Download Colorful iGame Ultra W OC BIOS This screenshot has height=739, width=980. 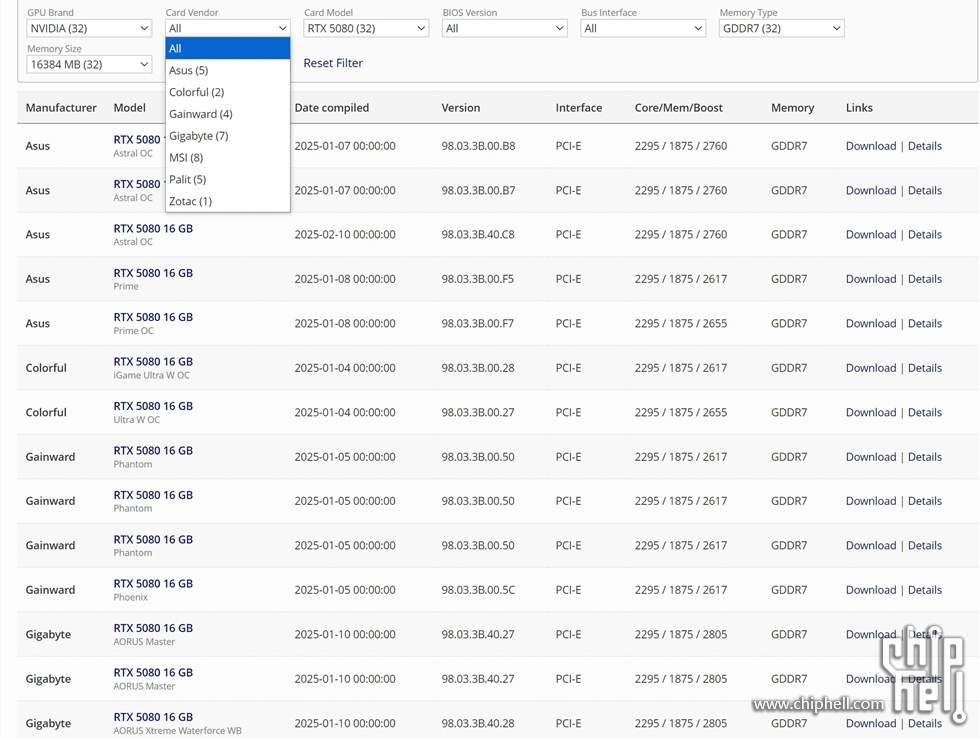pos(871,368)
